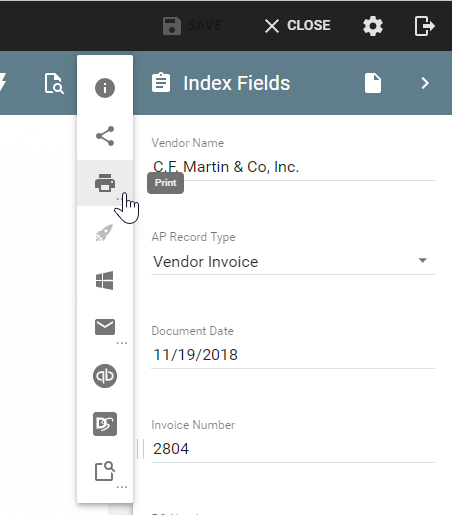Open the DocuSign-style signature icon
The width and height of the screenshot is (452, 515).
pyautogui.click(x=105, y=424)
